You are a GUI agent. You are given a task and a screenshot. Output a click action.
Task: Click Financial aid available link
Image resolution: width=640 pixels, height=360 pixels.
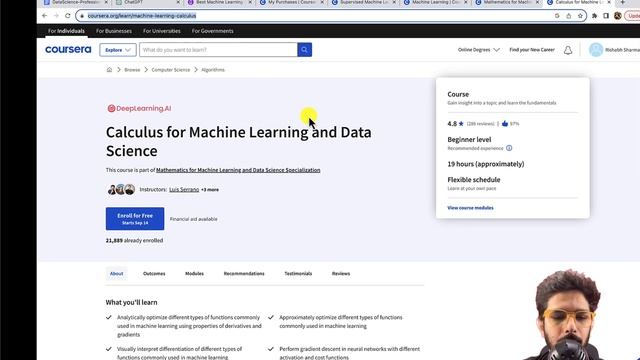pyautogui.click(x=193, y=219)
